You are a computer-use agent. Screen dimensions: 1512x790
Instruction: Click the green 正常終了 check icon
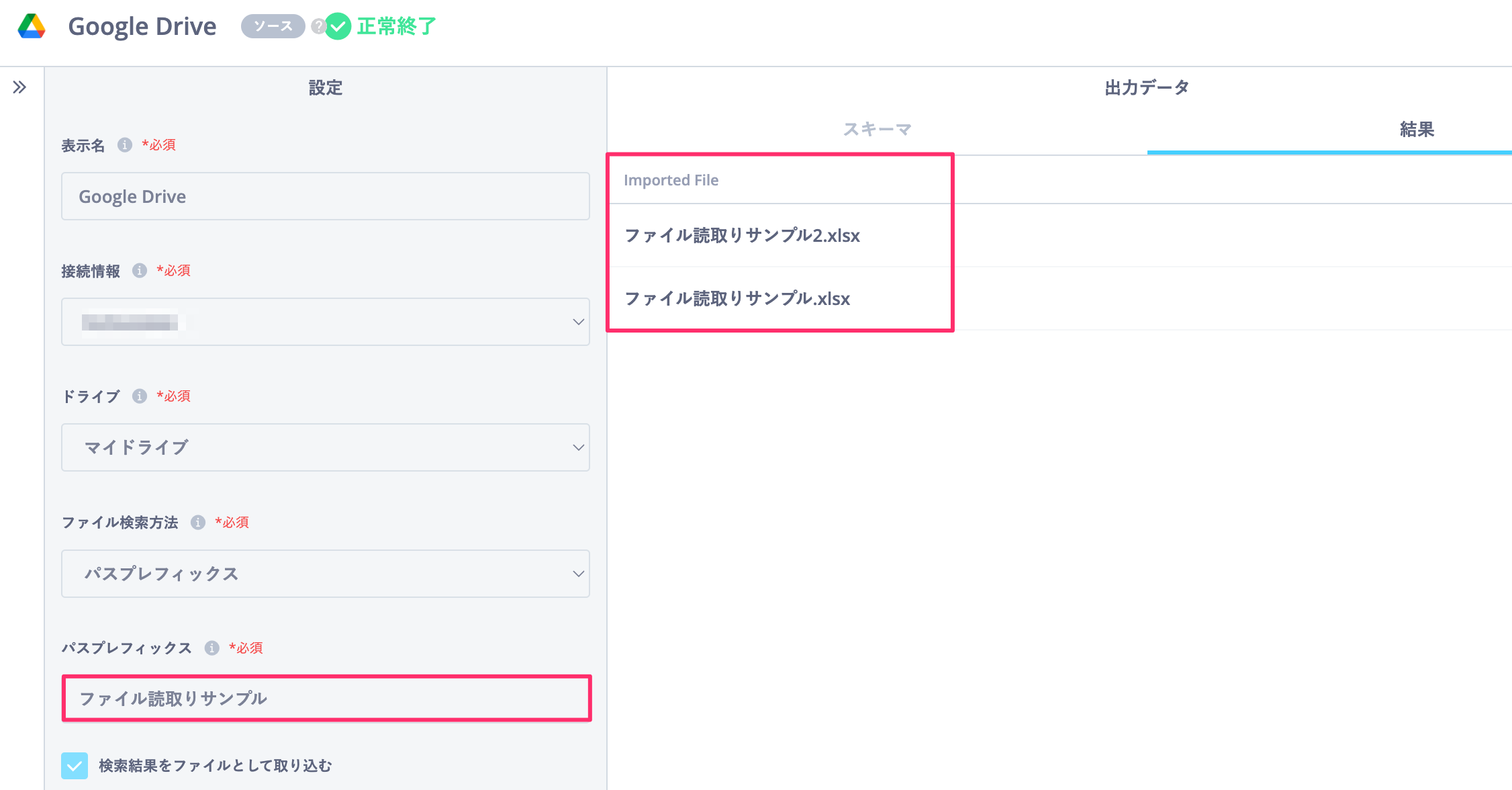(x=338, y=26)
